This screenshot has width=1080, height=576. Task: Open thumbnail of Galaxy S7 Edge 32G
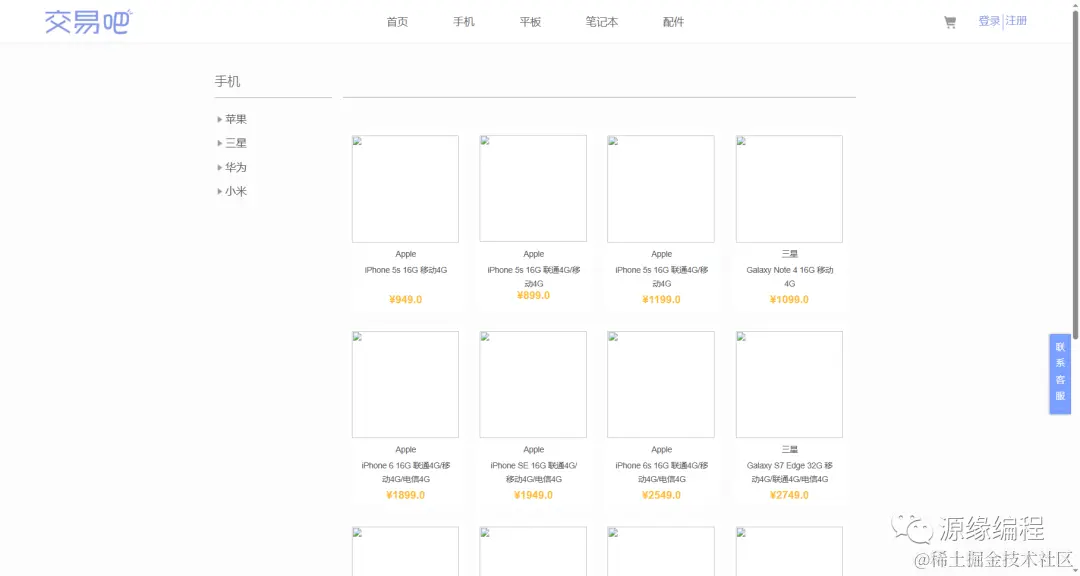point(789,384)
